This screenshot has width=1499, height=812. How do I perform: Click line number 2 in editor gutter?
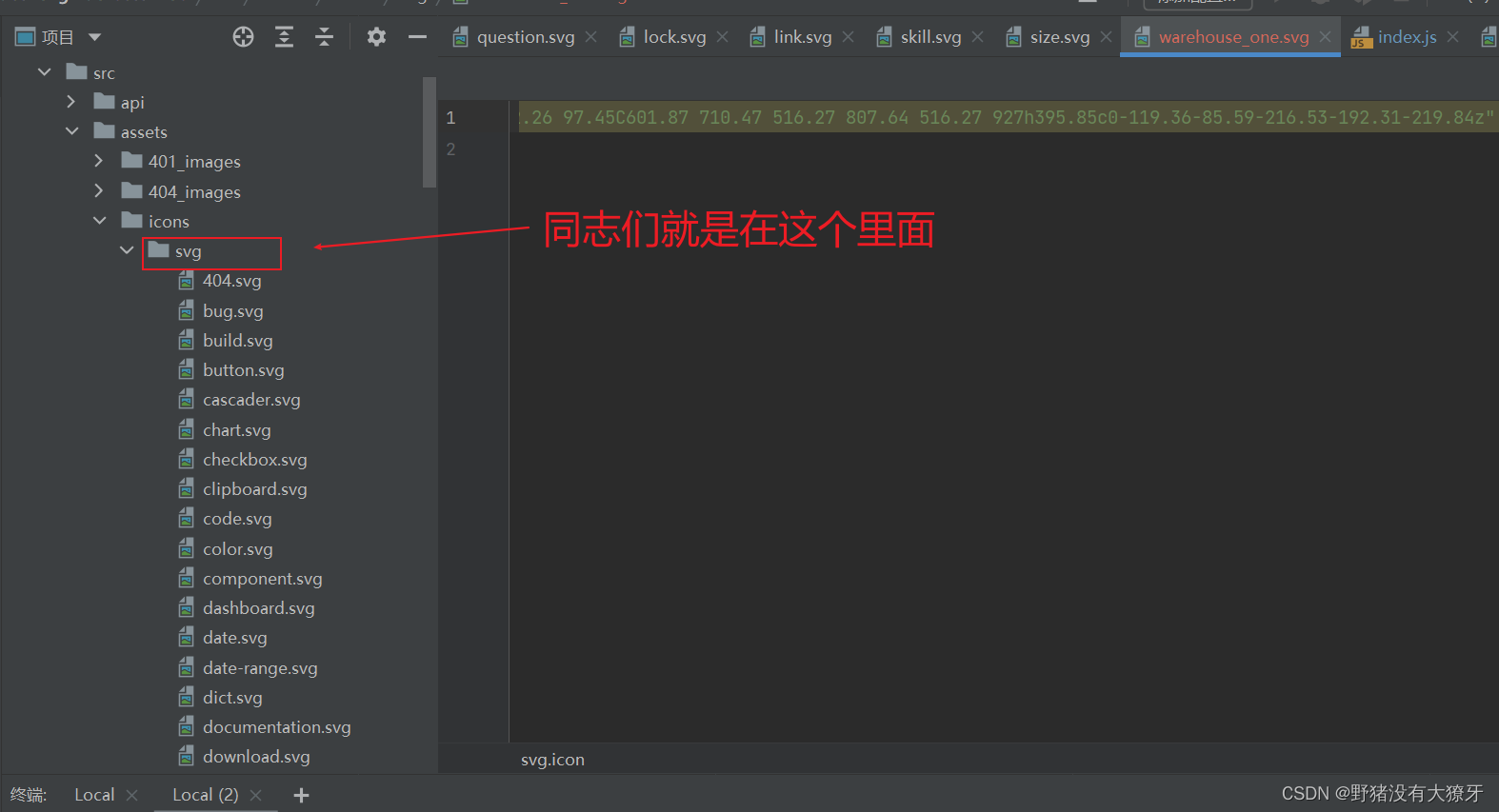pos(450,149)
